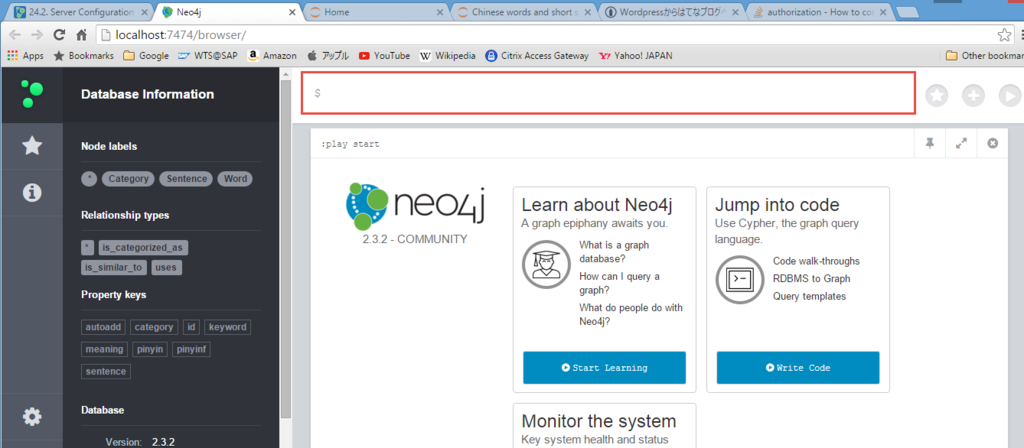Screen dimensions: 1024x448
Task: Select the '*' relationship type
Action: (x=88, y=248)
